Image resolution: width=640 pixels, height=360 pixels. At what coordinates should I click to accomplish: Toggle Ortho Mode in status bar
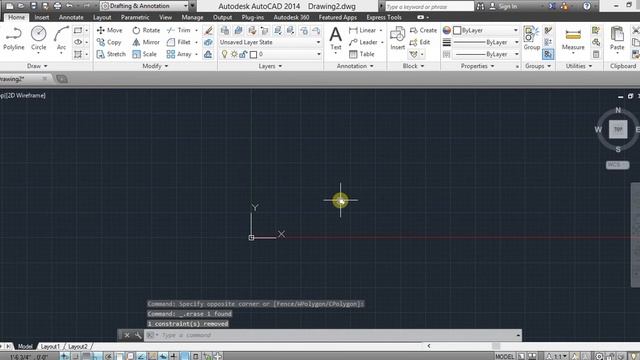click(x=97, y=356)
